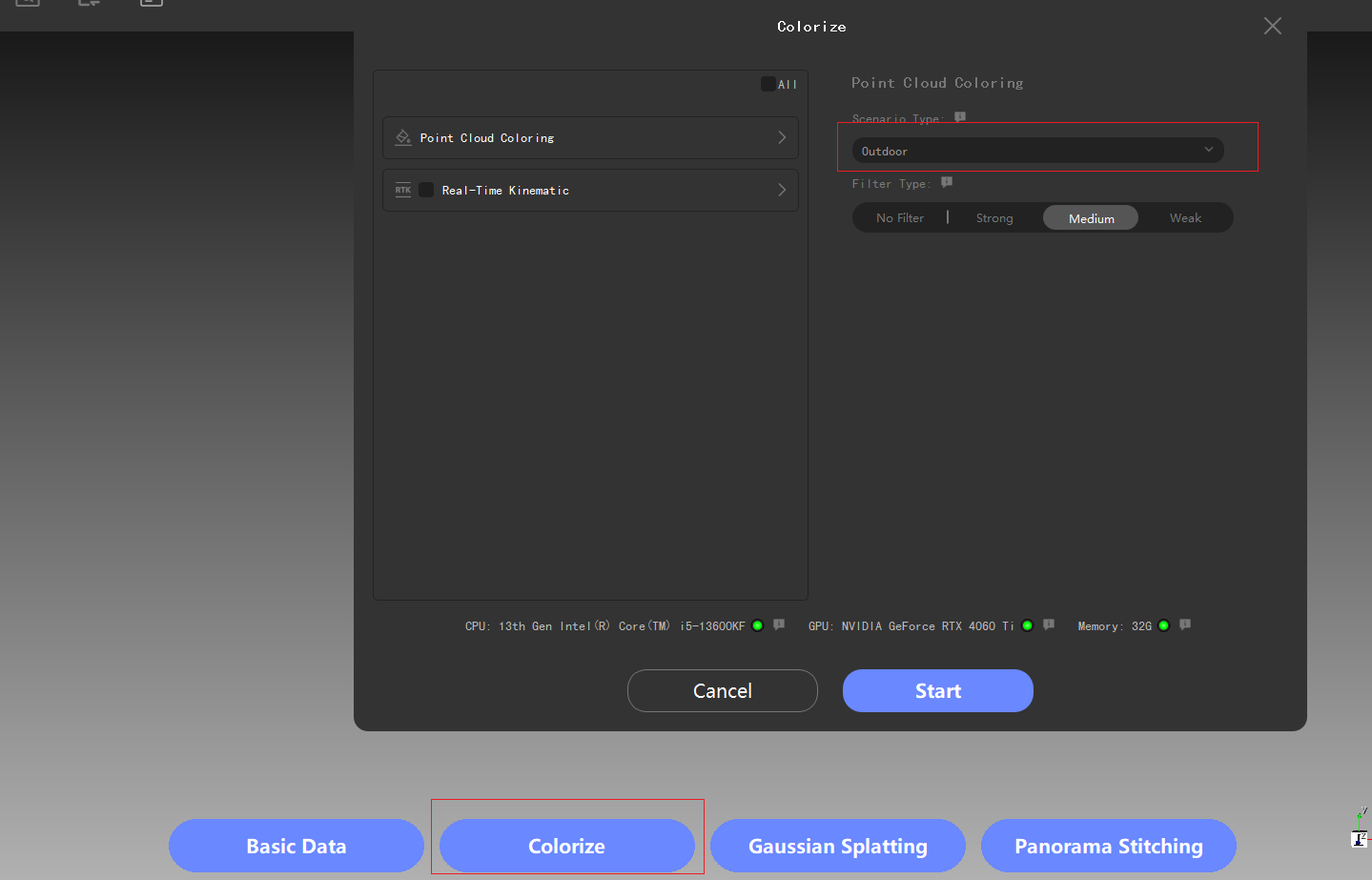Click the info icon next to Memory
Screen dimensions: 1372x880
click(1185, 625)
